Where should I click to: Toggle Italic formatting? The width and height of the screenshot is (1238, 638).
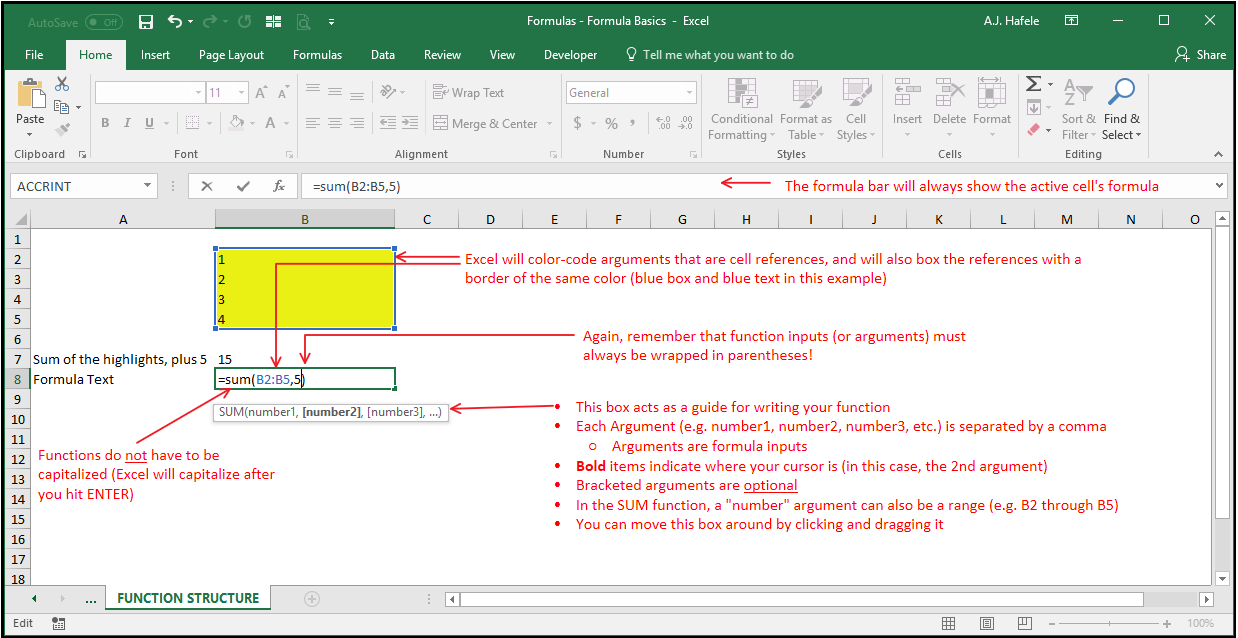127,123
